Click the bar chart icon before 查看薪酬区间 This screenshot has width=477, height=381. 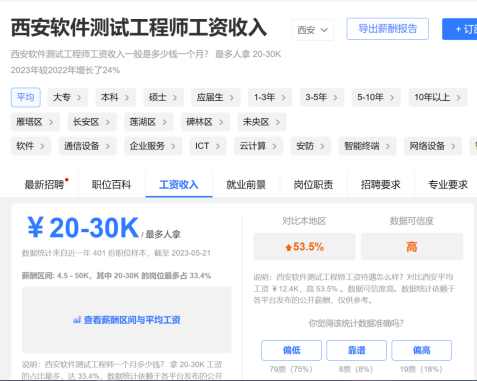point(77,320)
